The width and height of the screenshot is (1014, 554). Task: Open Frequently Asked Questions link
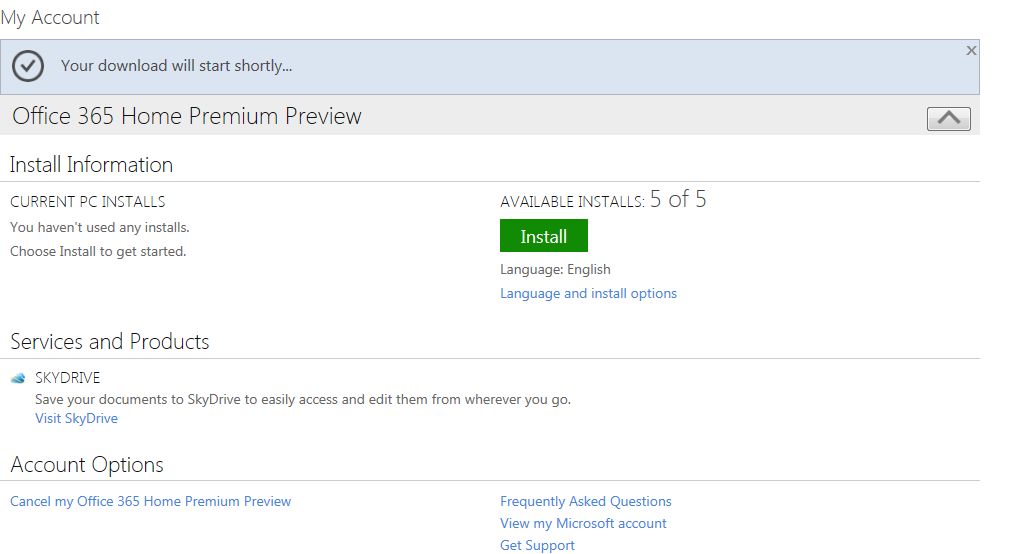click(585, 501)
